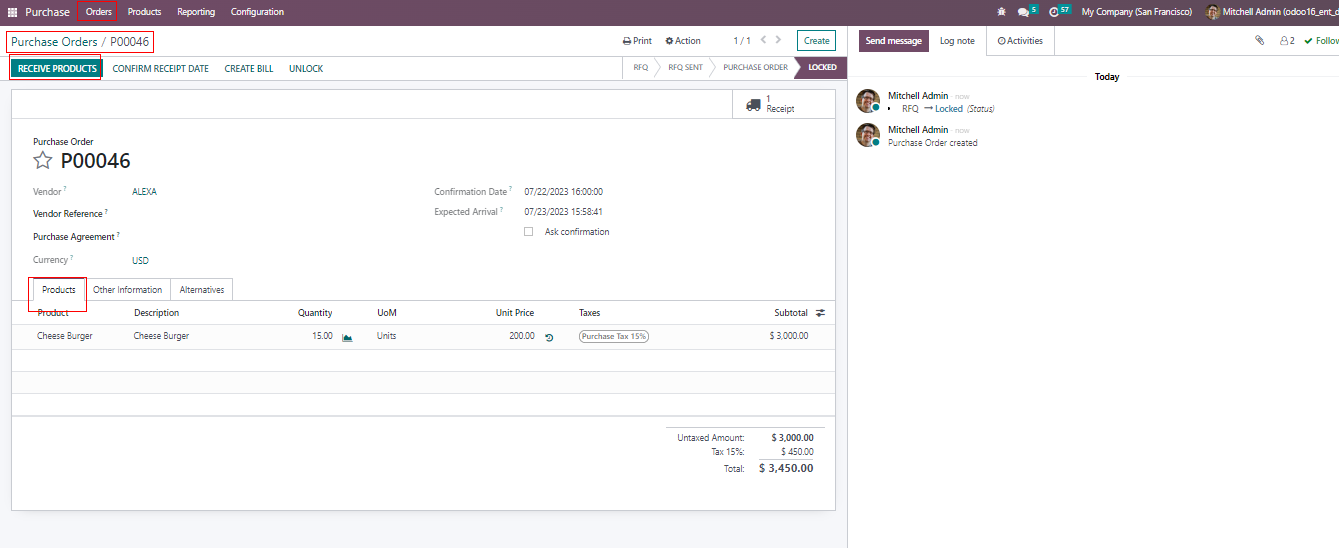Click the price history icon beside unit price
The width and height of the screenshot is (1339, 548).
click(x=549, y=337)
